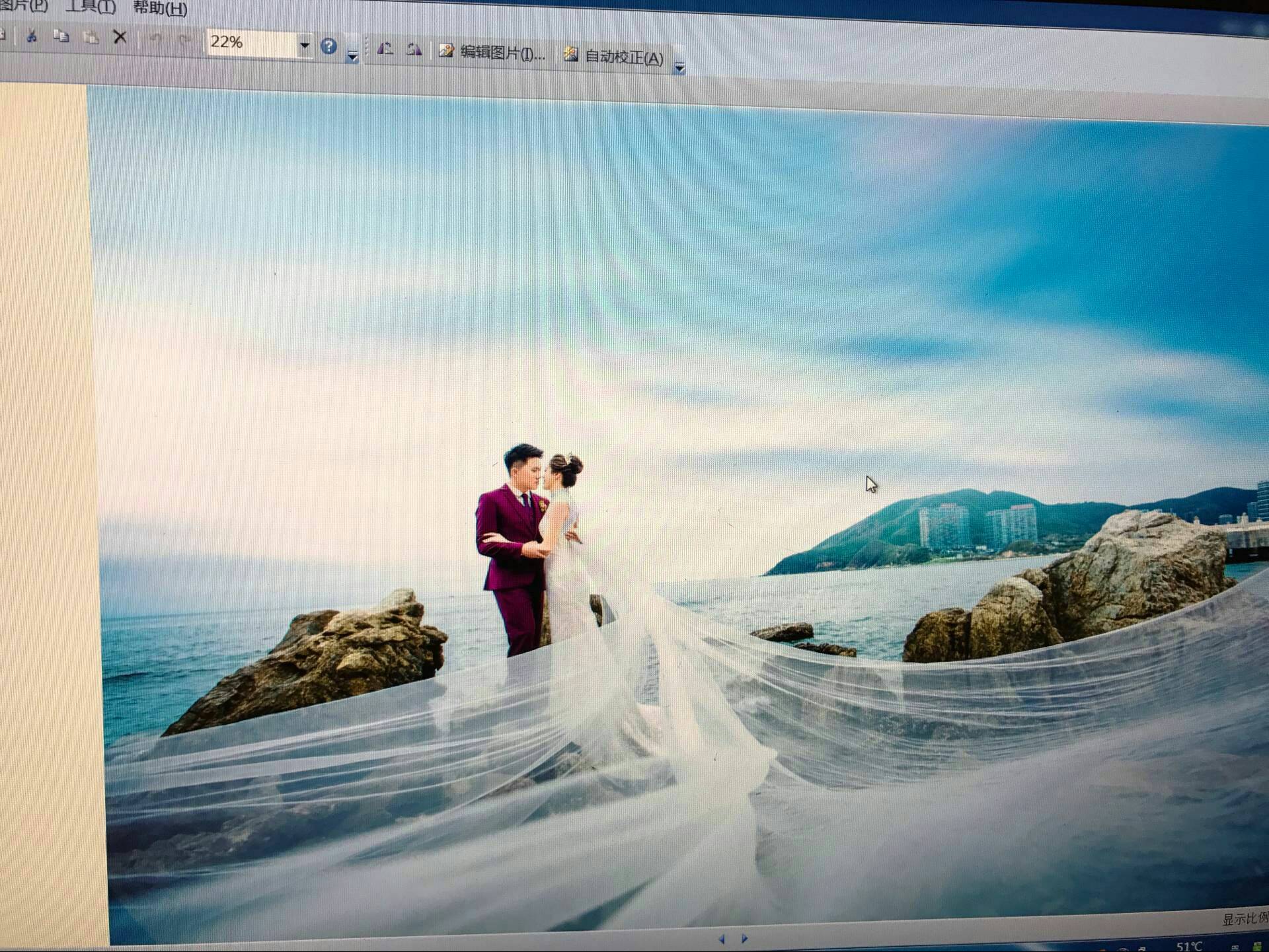Open Help via blue question mark icon
The width and height of the screenshot is (1269, 952).
point(328,46)
